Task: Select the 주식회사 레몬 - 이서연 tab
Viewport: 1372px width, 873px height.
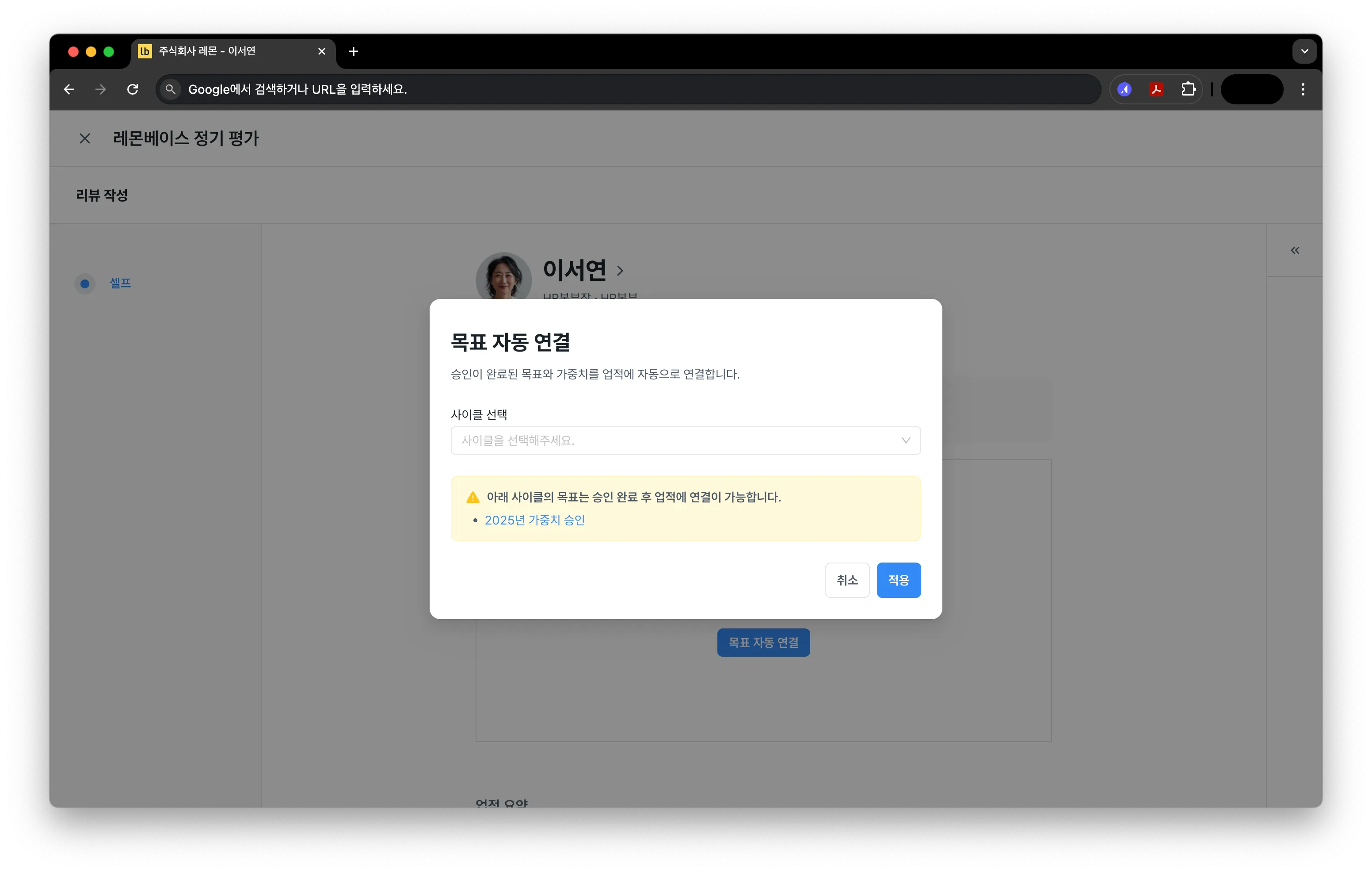Action: [x=234, y=51]
